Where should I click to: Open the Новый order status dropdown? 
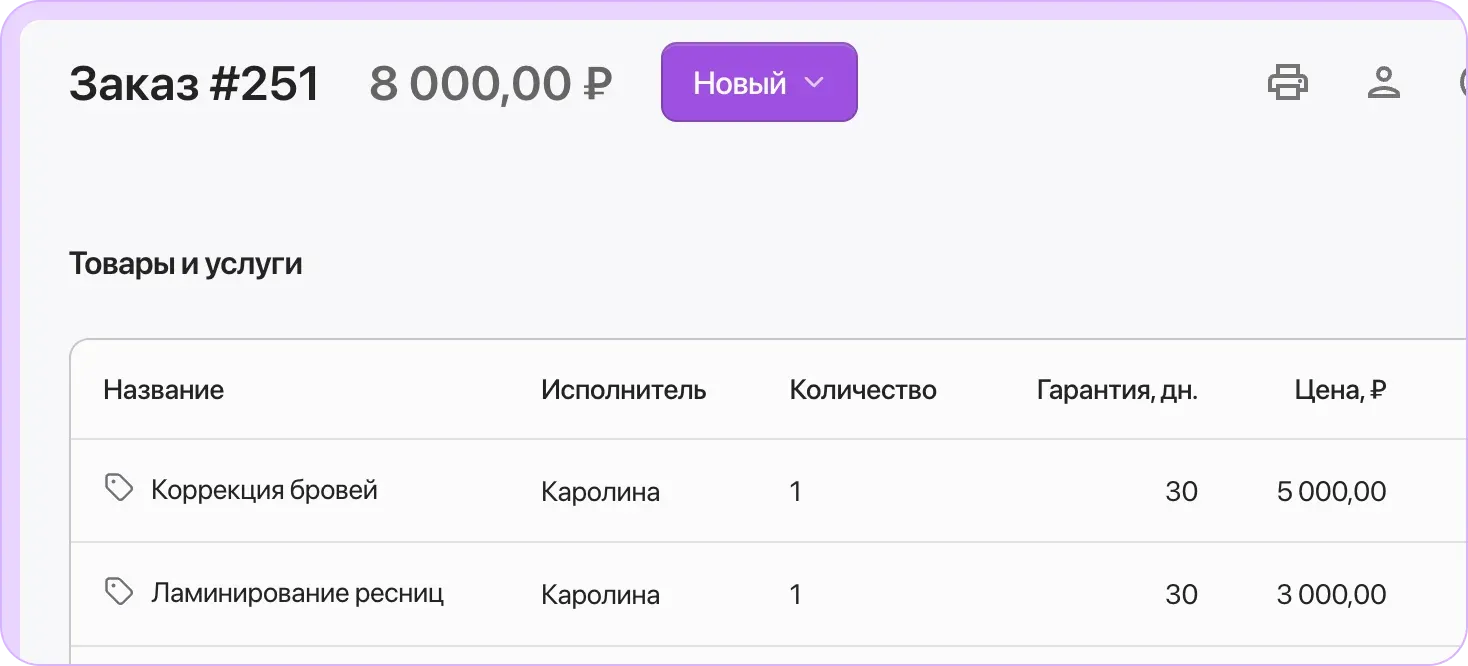tap(759, 82)
